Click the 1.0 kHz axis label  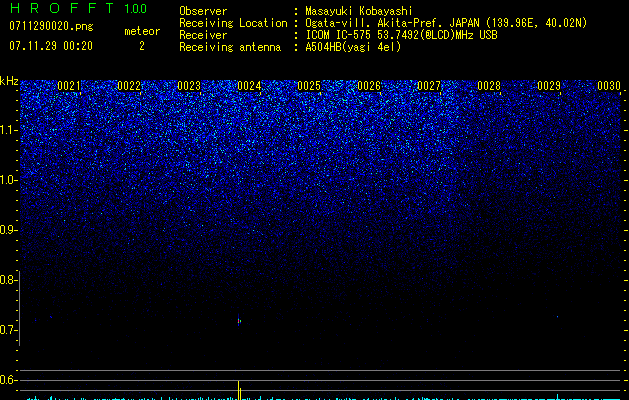point(9,180)
